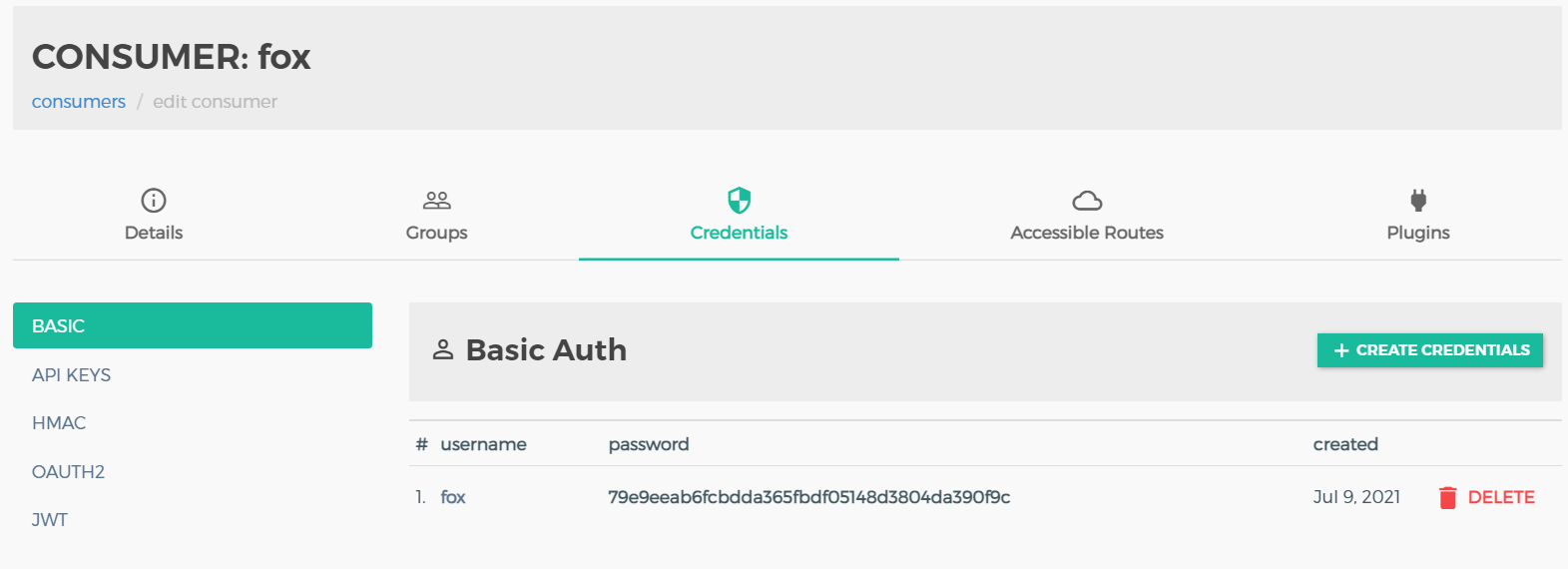Follow the consumers breadcrumb link
Image resolution: width=1568 pixels, height=569 pixels.
coord(79,102)
